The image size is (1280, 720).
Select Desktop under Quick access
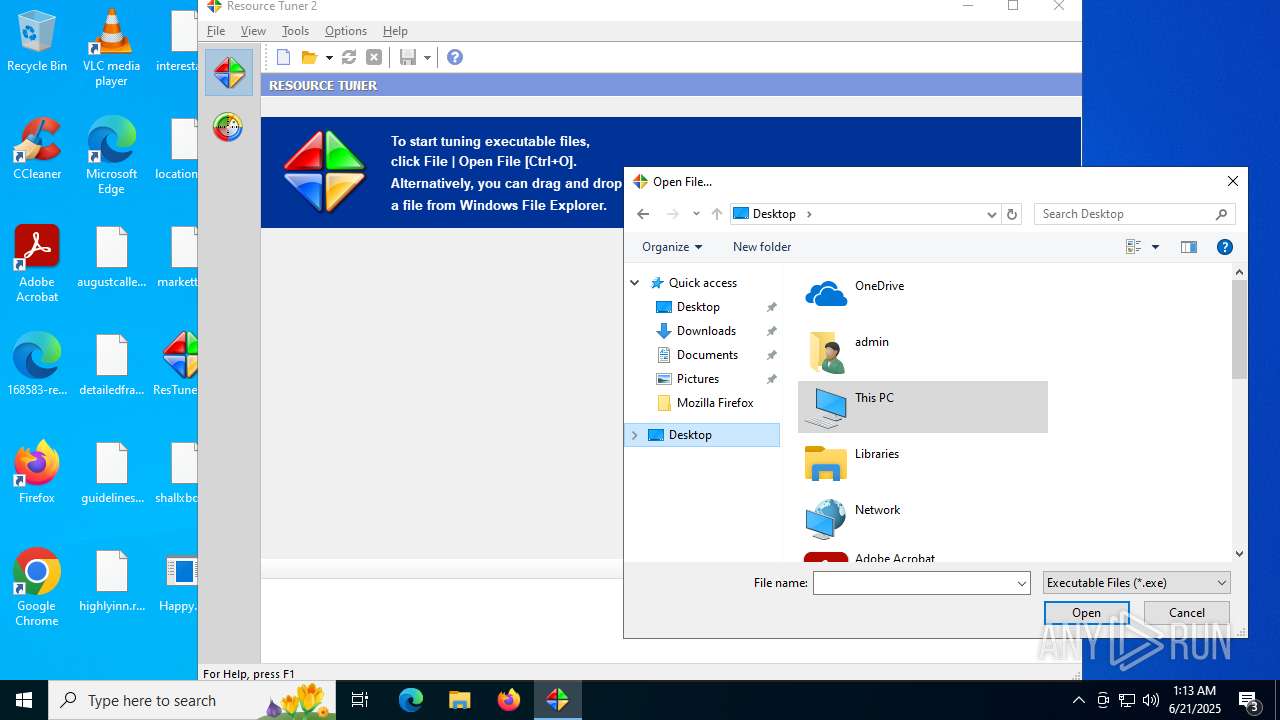[698, 307]
